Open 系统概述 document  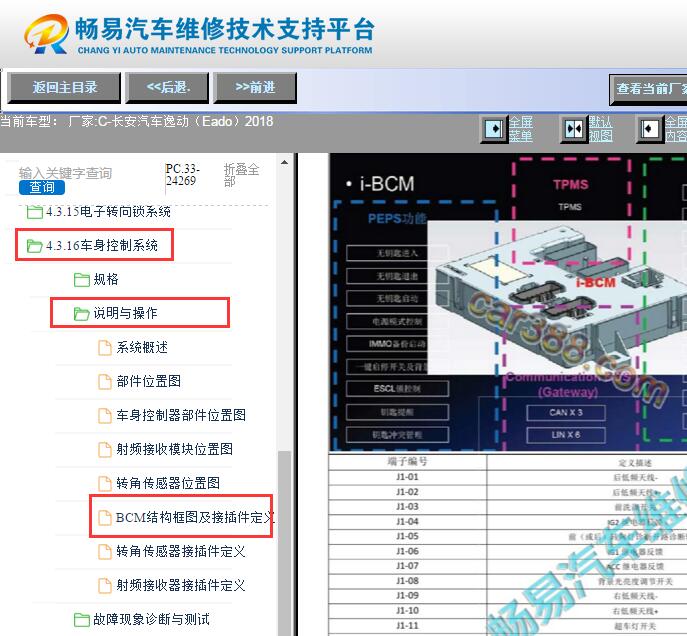tap(142, 347)
